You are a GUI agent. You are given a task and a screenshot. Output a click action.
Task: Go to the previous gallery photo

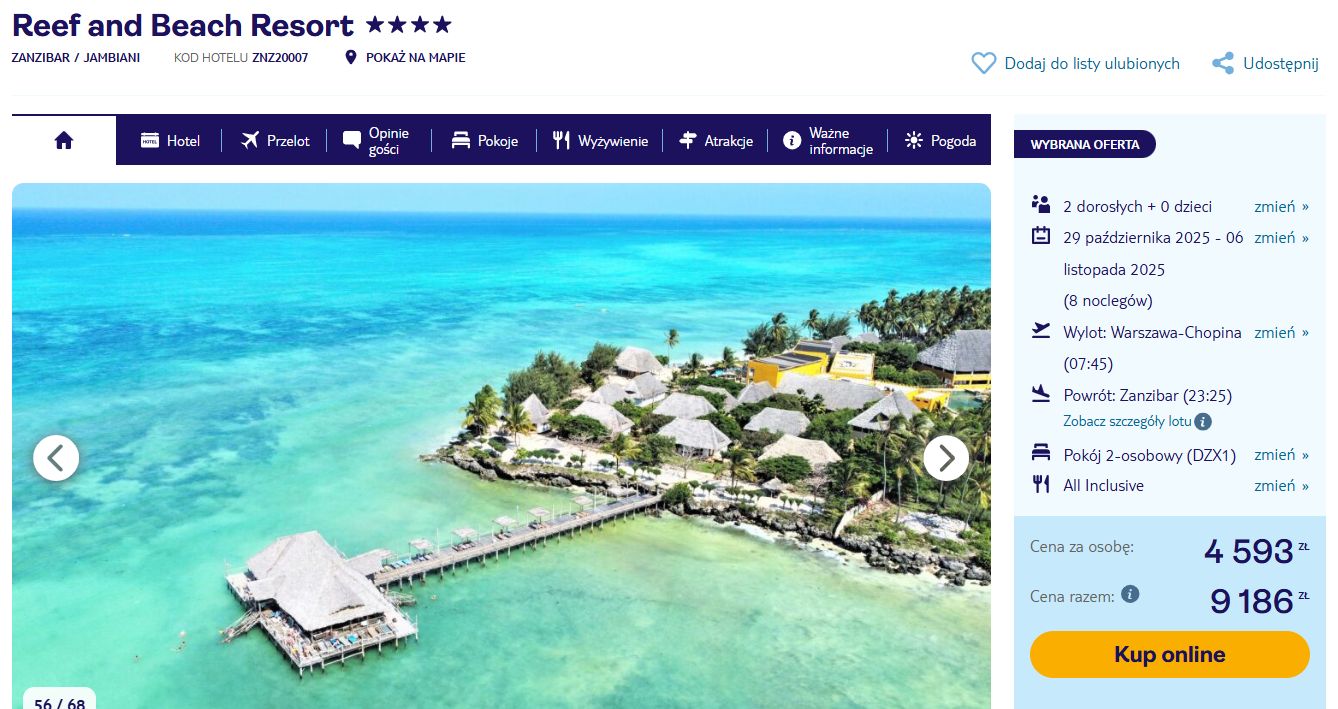tap(56, 458)
